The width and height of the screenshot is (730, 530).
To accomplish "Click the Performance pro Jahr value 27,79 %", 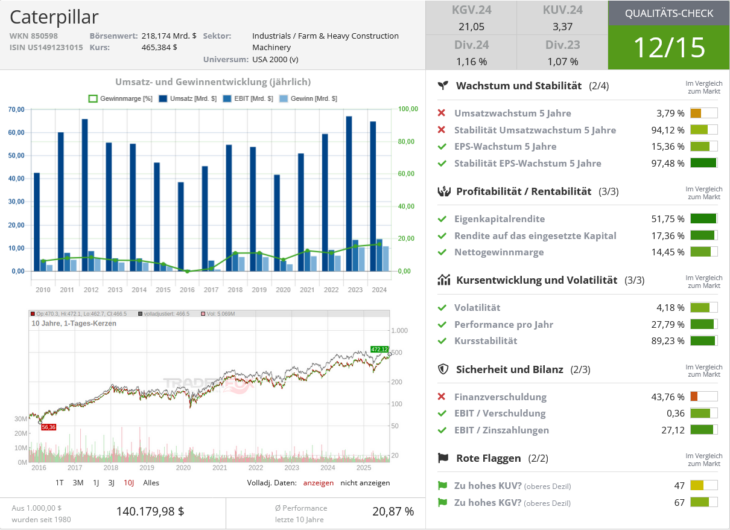I will pos(668,324).
